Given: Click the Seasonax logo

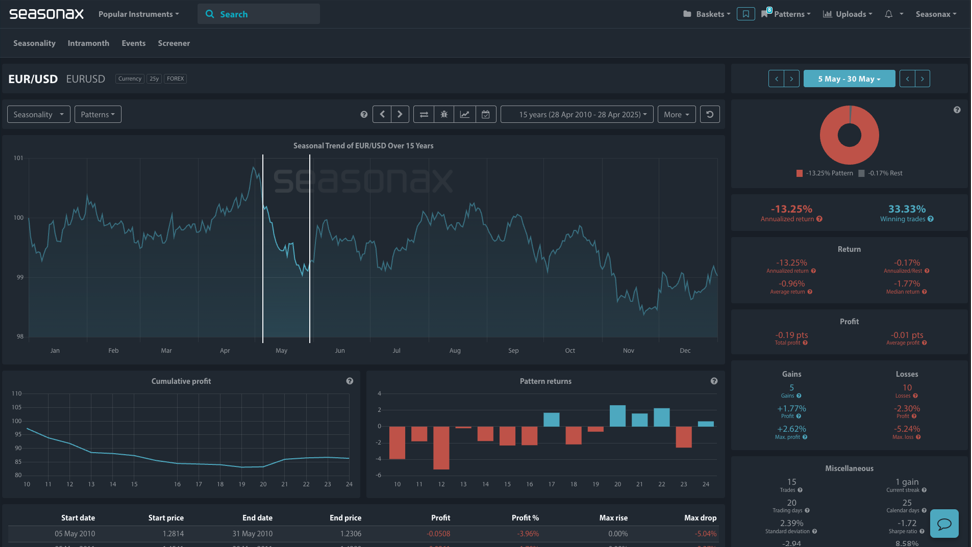Looking at the screenshot, I should pos(46,14).
